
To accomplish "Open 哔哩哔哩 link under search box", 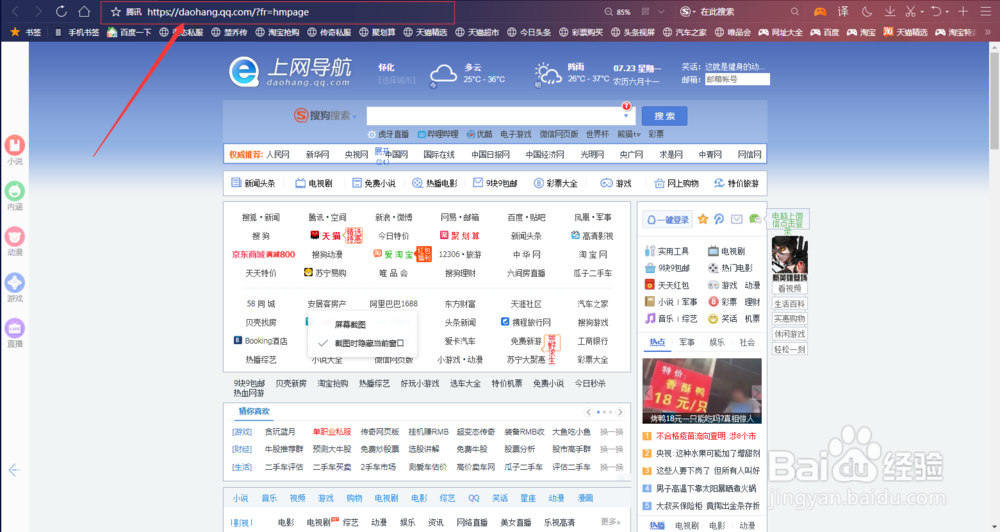I will [x=438, y=134].
